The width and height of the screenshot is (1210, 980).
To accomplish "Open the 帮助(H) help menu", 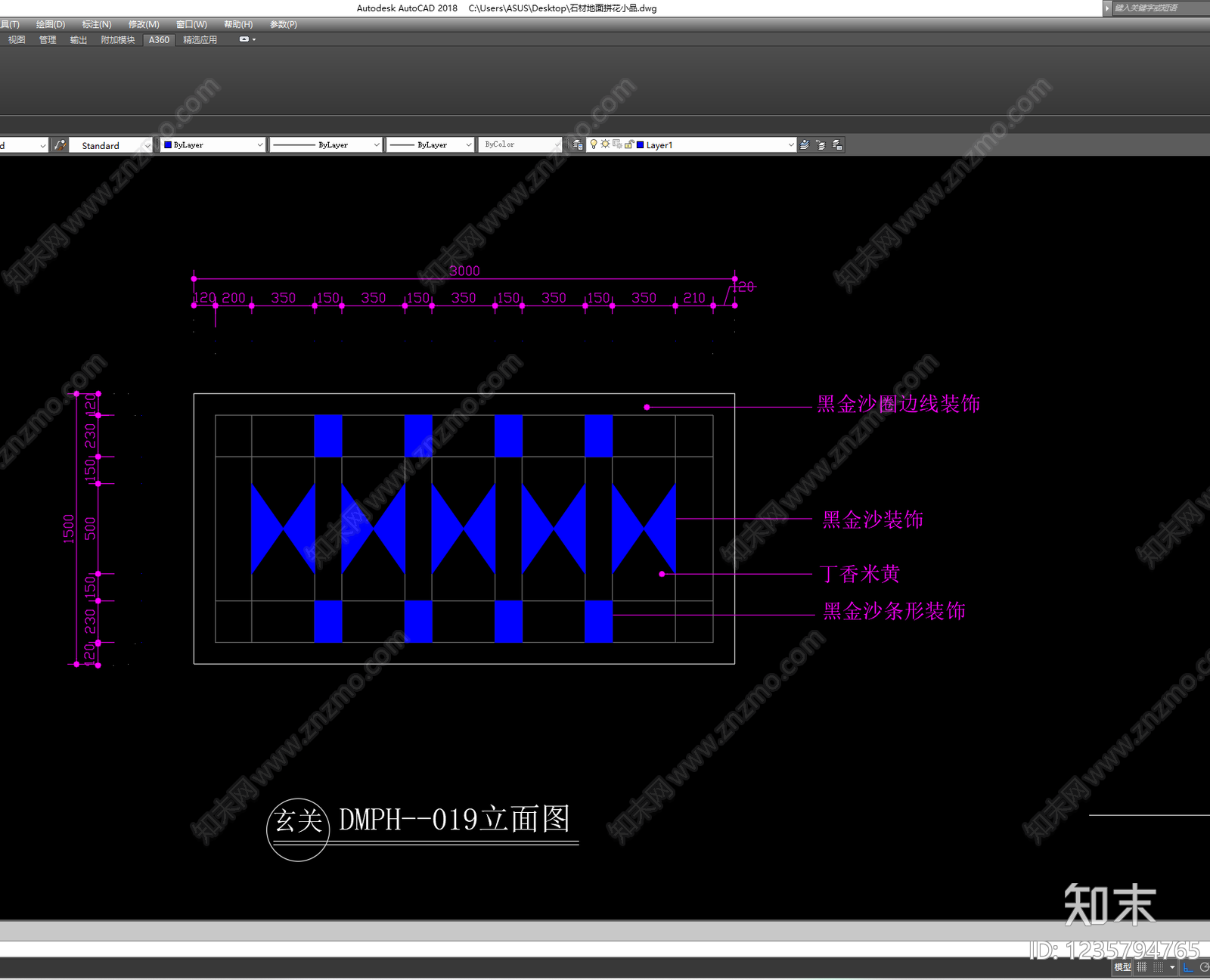I will point(238,24).
